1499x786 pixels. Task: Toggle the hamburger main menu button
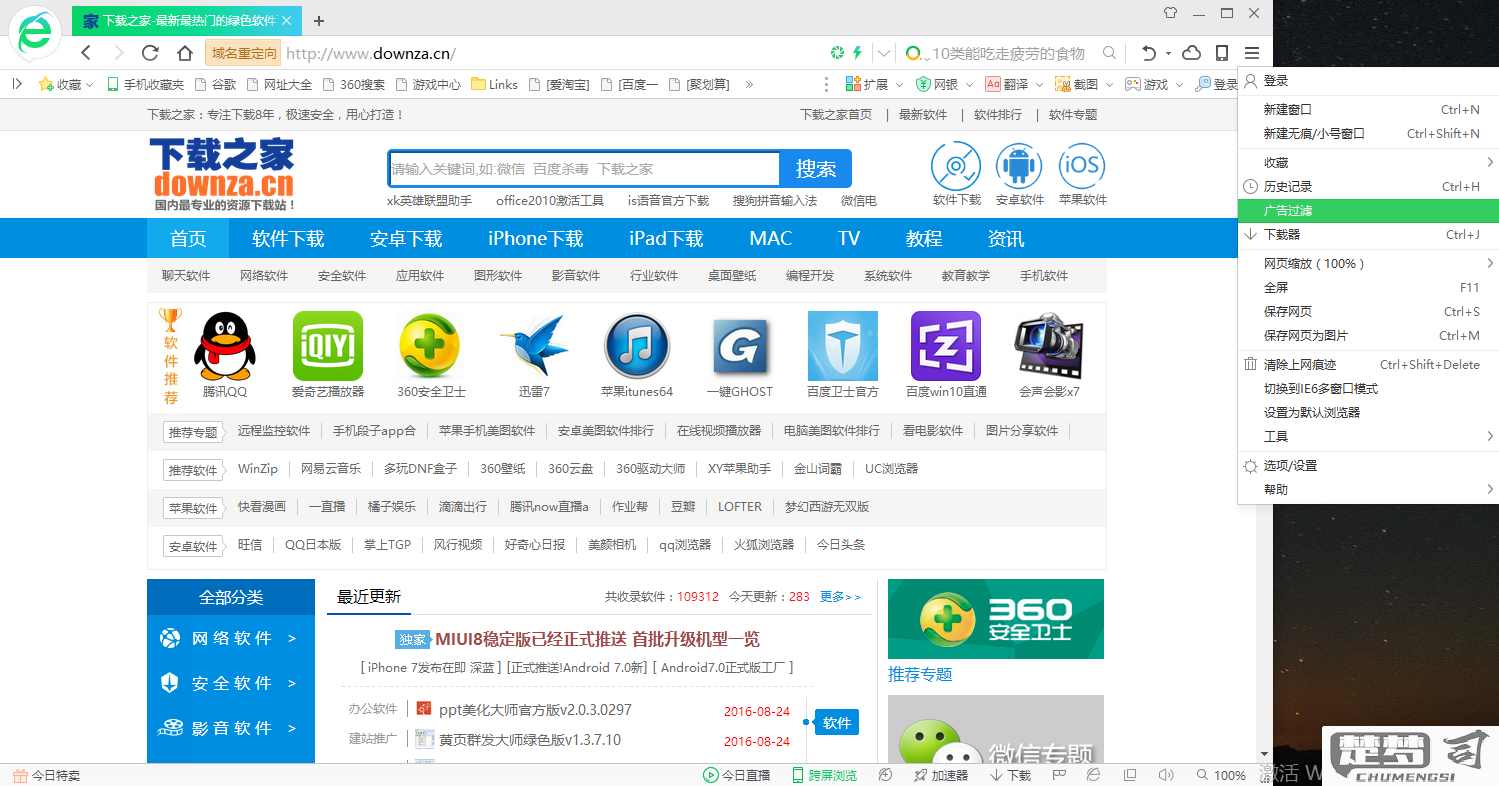1252,53
